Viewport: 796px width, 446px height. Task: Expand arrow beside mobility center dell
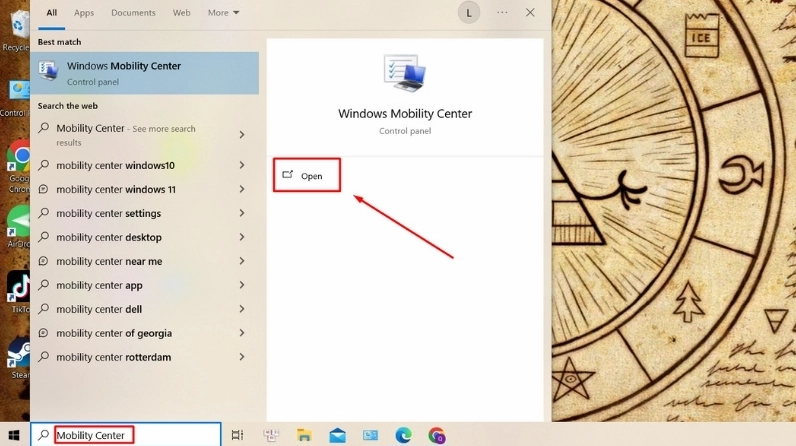[242, 308]
